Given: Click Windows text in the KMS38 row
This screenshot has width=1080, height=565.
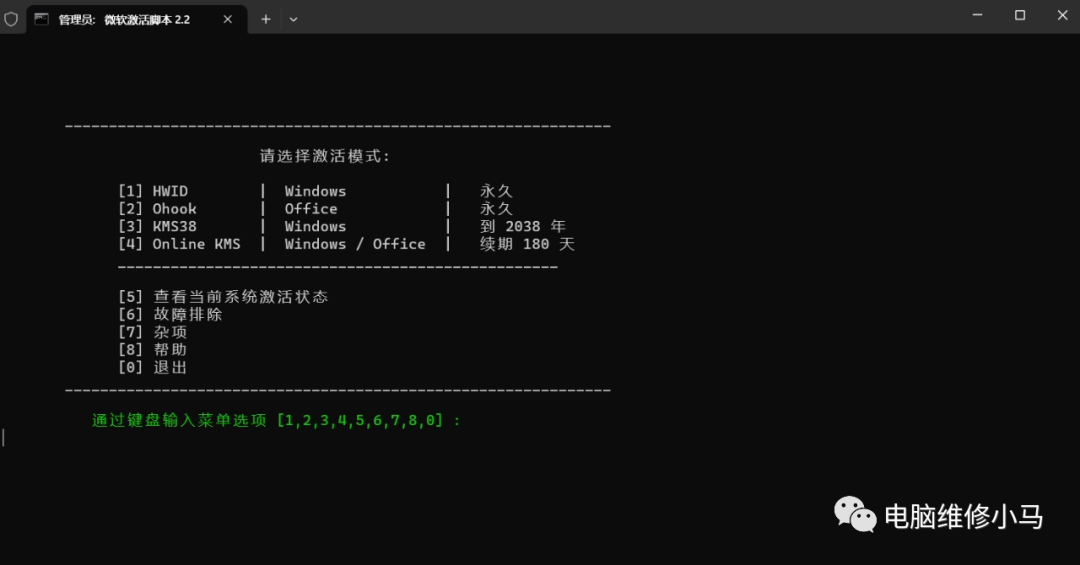Looking at the screenshot, I should [x=315, y=226].
